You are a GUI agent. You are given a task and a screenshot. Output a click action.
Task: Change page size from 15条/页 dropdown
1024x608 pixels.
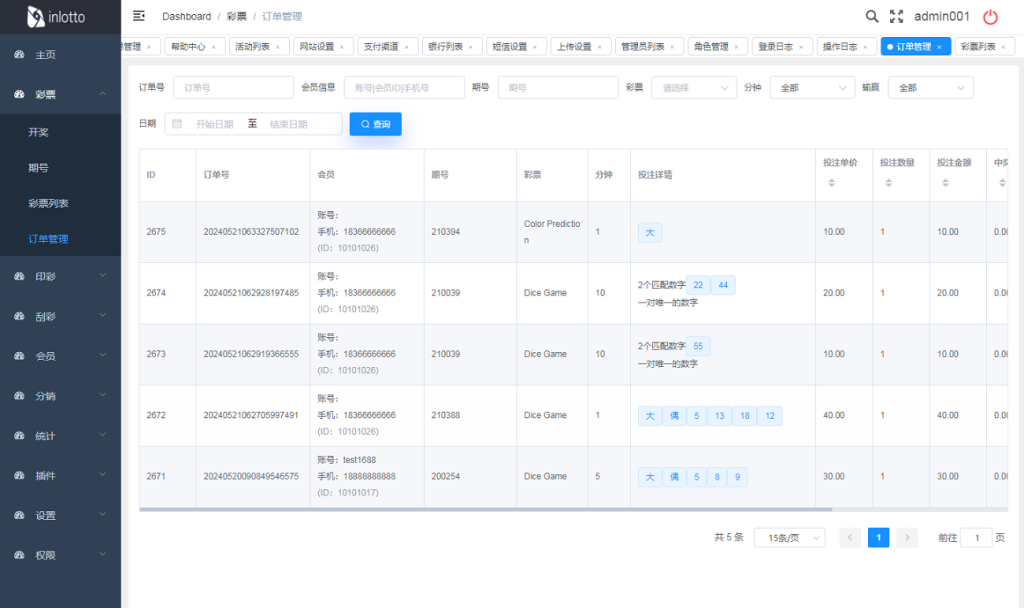point(789,538)
